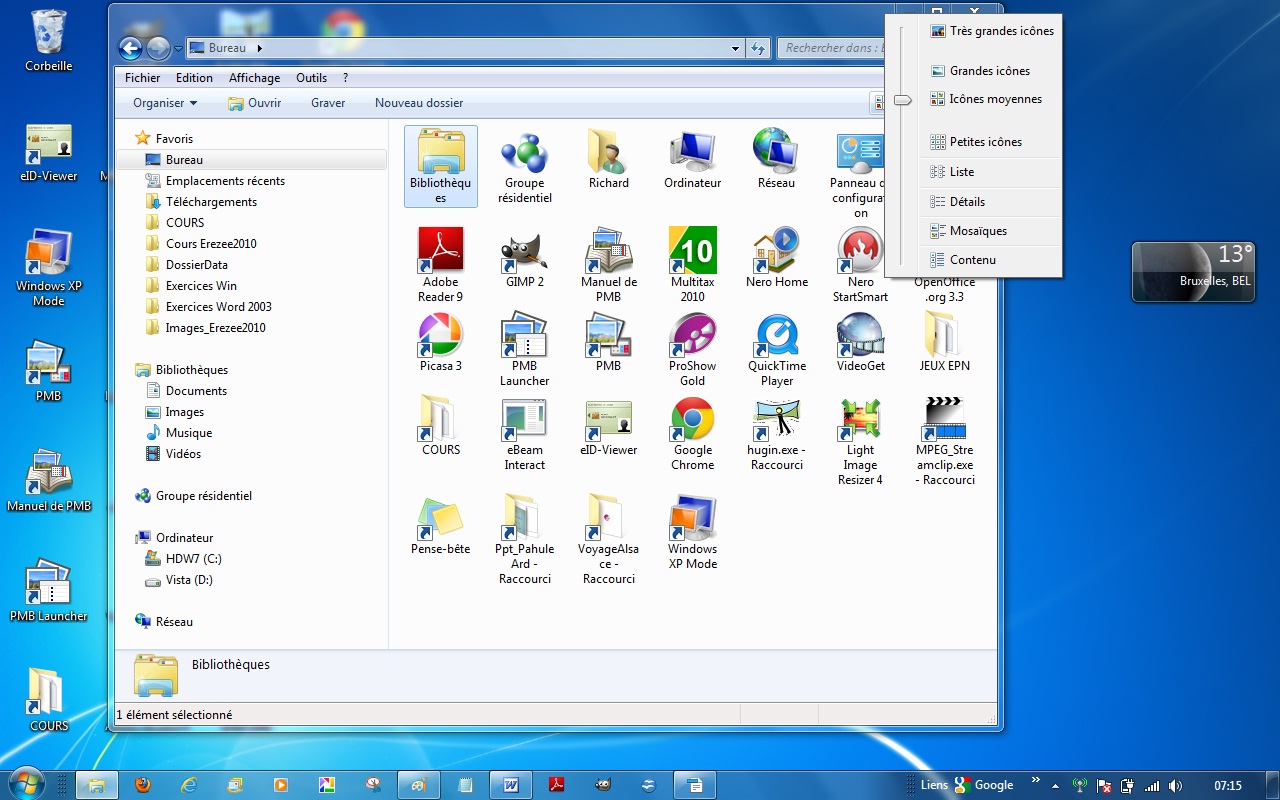Click the Bruxelles weather gadget
This screenshot has height=800, width=1280.
[1193, 271]
